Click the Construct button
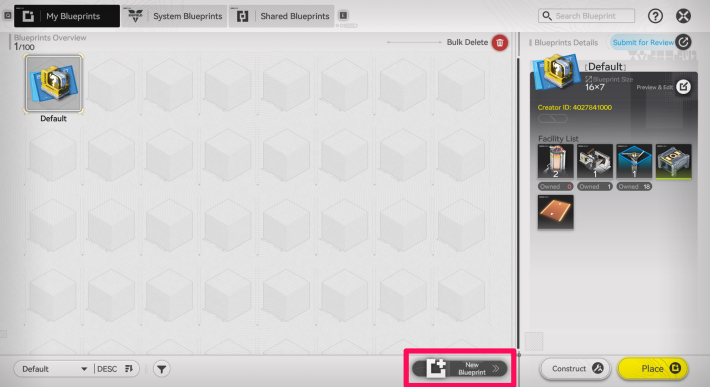Image resolution: width=710 pixels, height=387 pixels. click(x=576, y=368)
